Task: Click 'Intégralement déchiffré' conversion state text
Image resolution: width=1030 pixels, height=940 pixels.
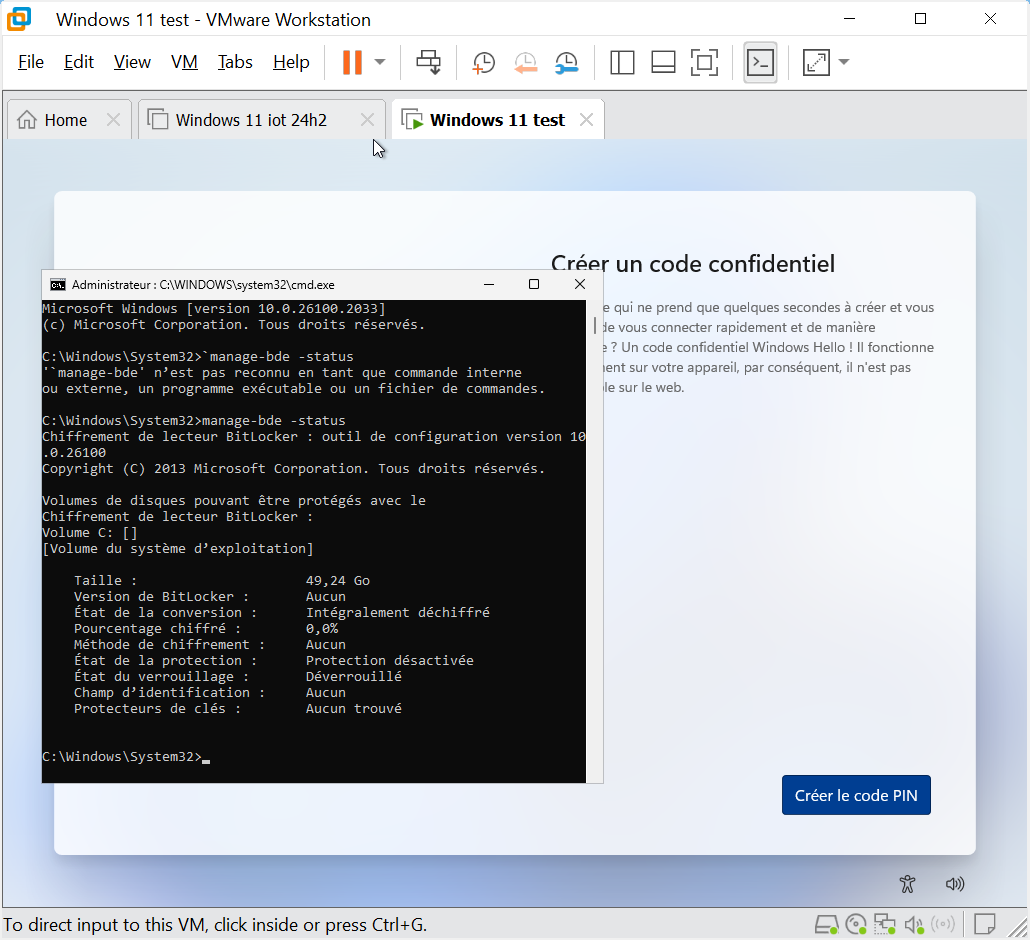Action: click(397, 613)
